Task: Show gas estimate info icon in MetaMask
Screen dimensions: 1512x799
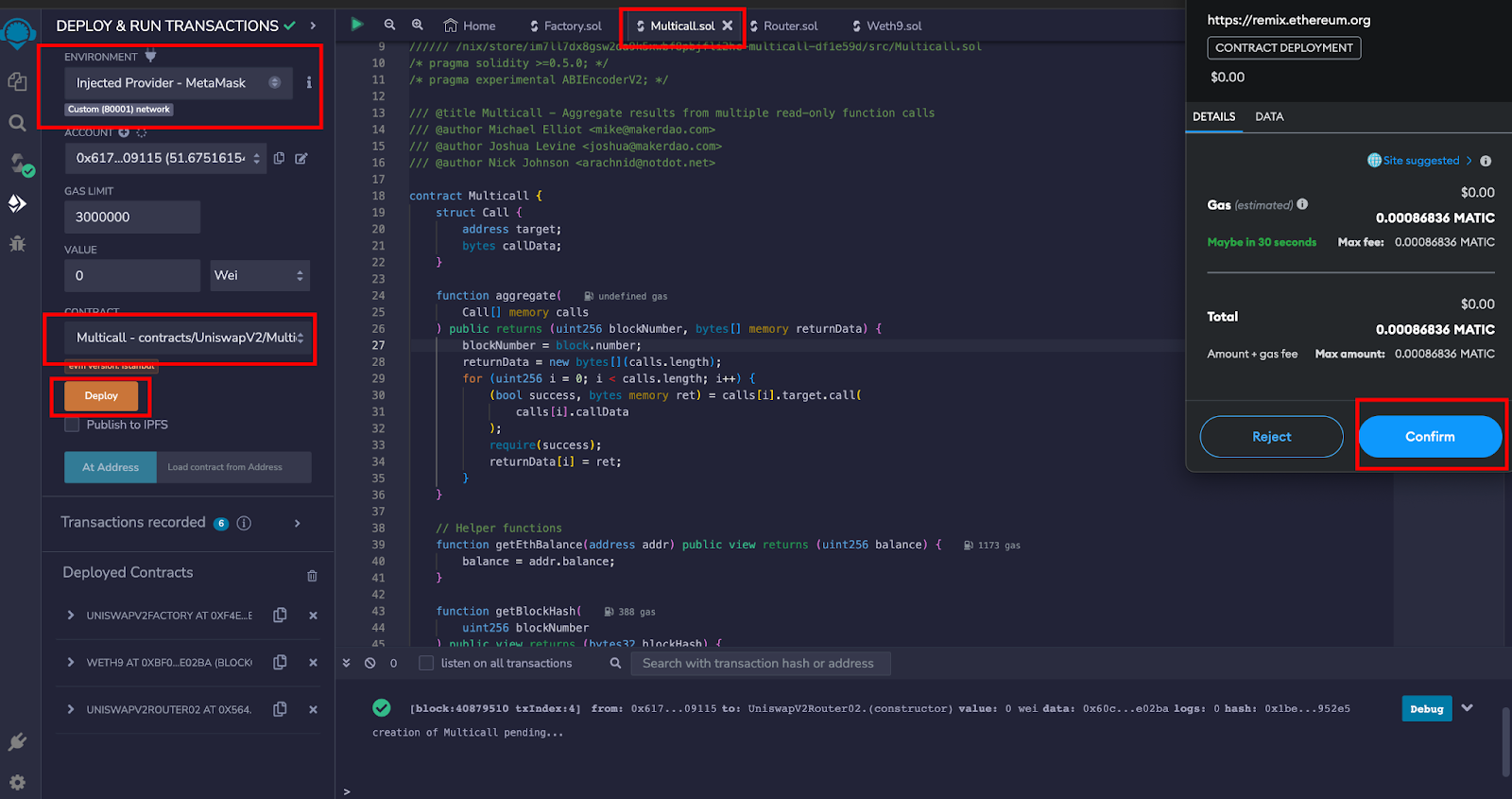Action: click(x=1302, y=204)
